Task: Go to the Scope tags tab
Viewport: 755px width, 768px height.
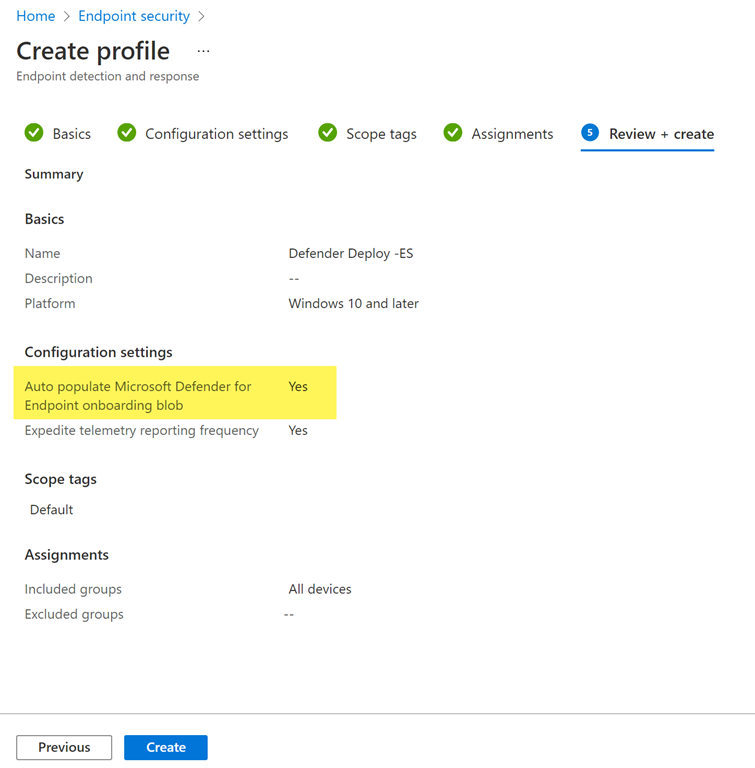Action: (x=381, y=134)
